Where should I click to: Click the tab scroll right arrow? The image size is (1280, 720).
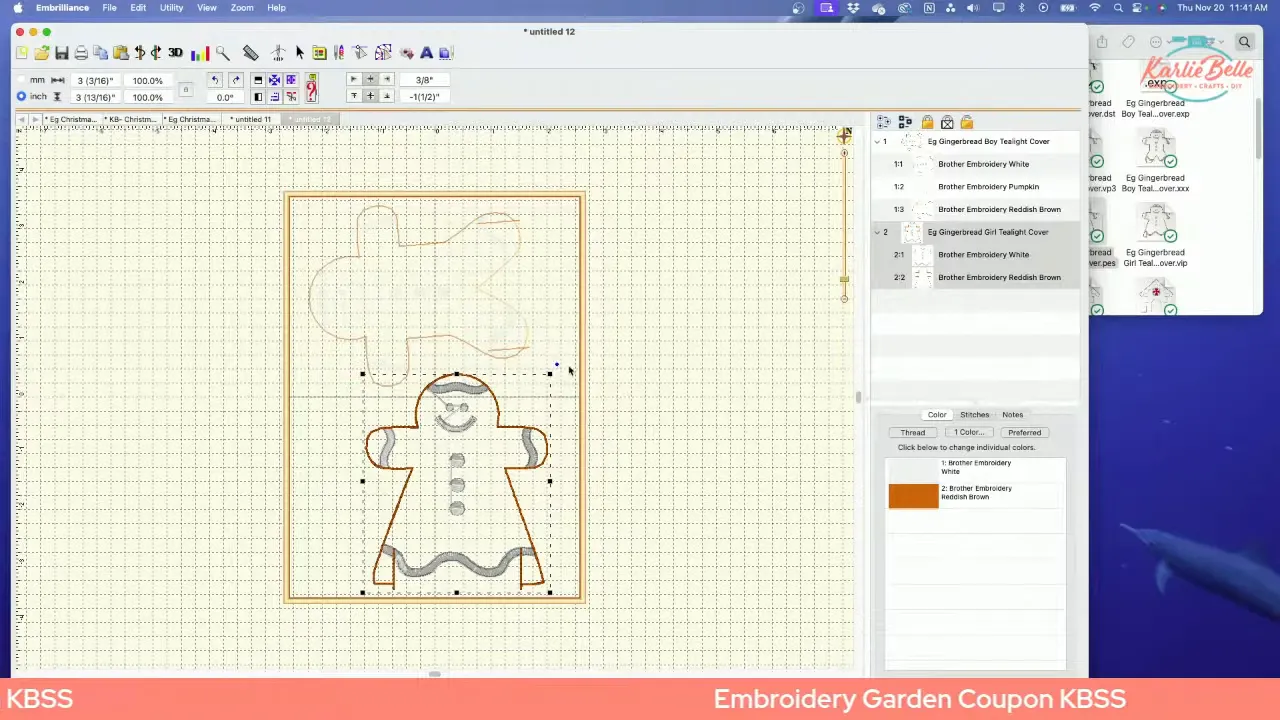coord(36,119)
